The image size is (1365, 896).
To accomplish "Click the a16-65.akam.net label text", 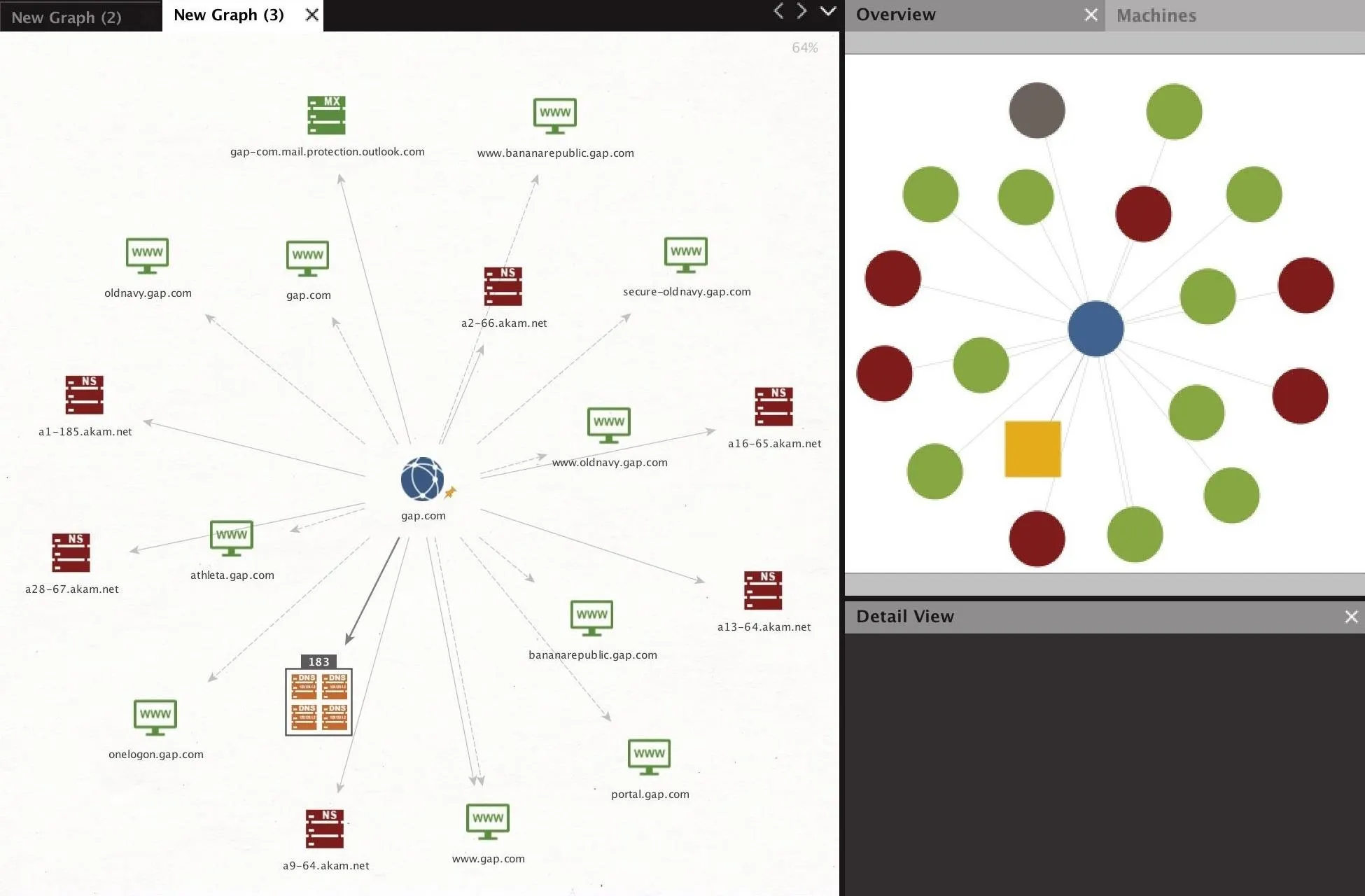I will pyautogui.click(x=774, y=444).
